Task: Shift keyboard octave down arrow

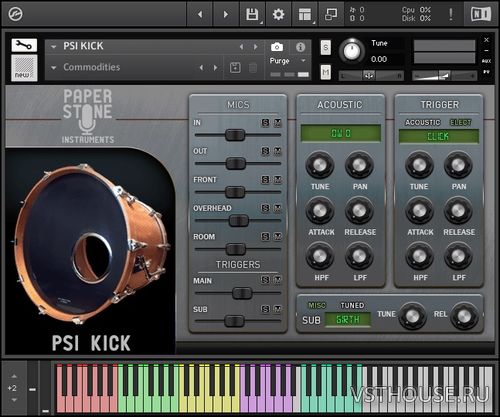Action: 14,400
